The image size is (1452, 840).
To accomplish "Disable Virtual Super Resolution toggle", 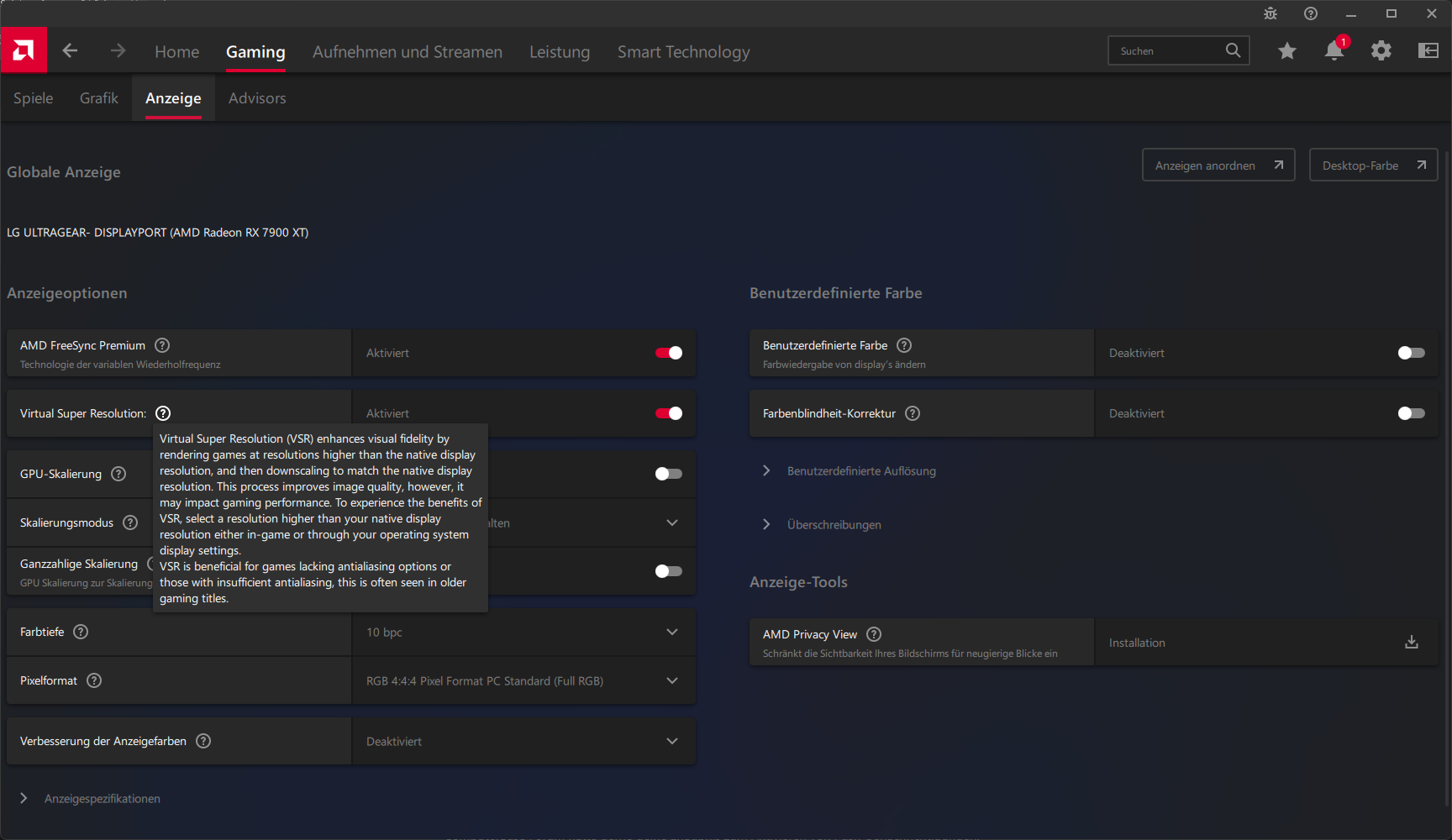I will tap(669, 413).
